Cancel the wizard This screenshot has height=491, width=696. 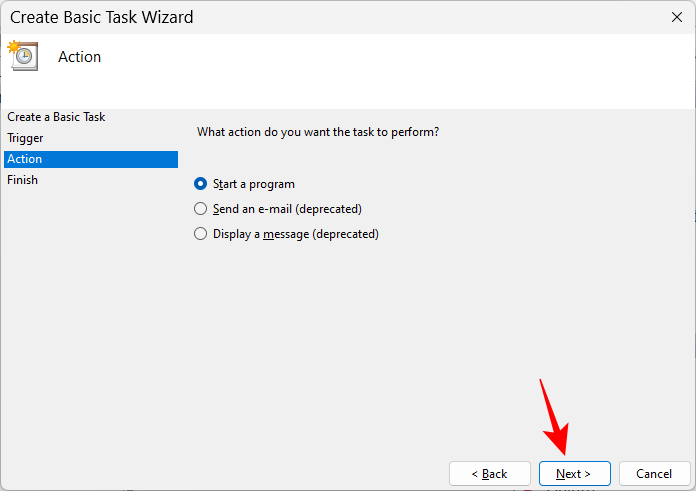[x=654, y=473]
